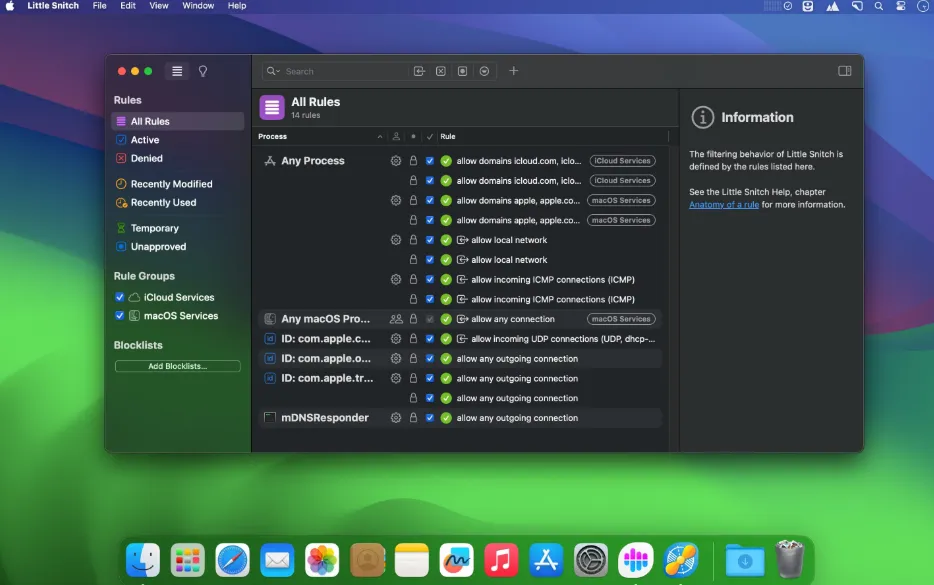
Task: Click the lock icon in the mDNSResponder row
Action: 413,418
